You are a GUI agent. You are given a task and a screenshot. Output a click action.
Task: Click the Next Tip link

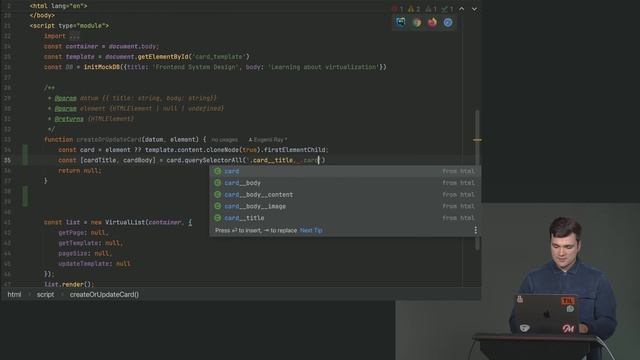tap(311, 230)
